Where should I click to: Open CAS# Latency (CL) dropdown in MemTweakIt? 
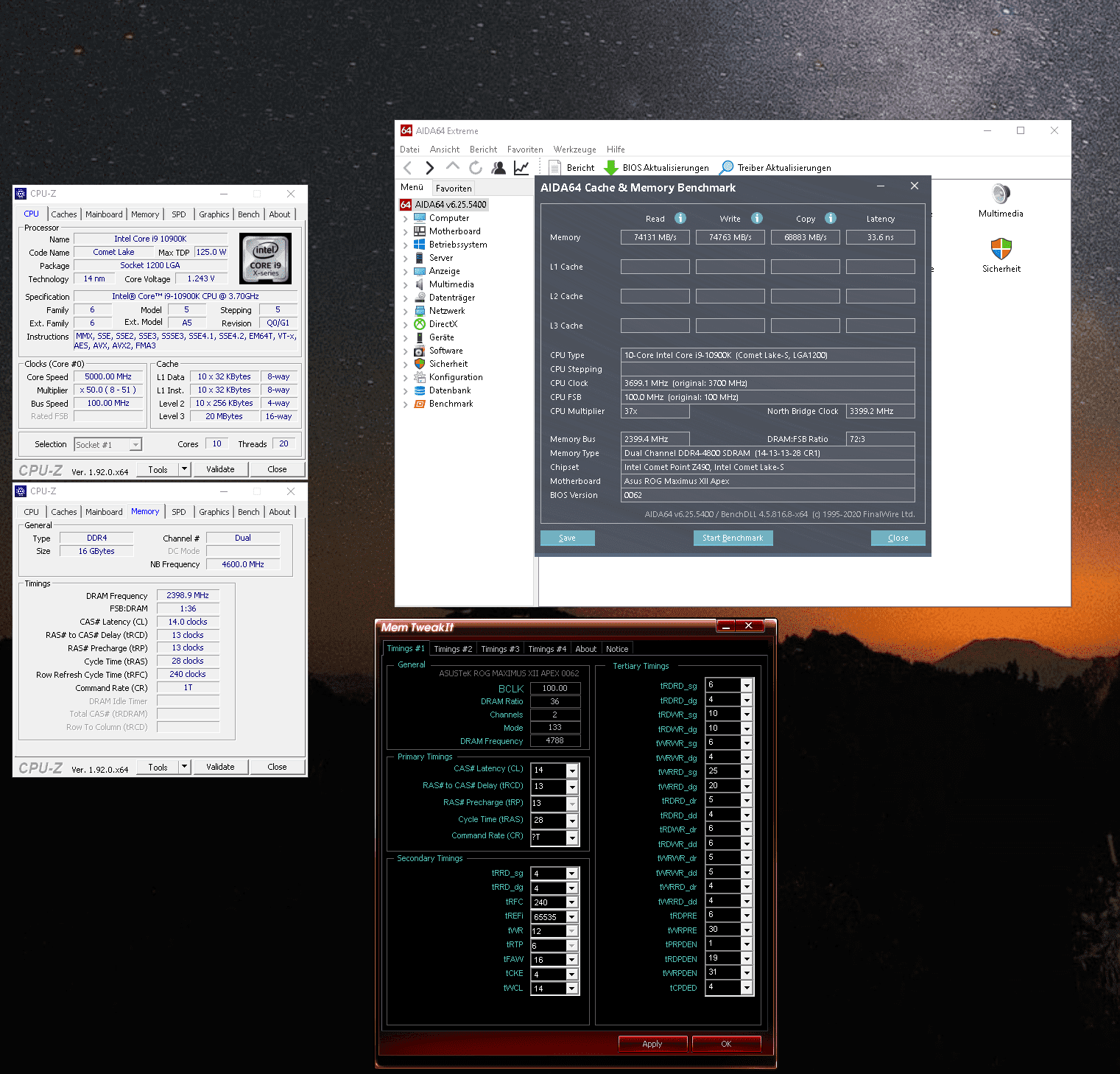point(572,771)
